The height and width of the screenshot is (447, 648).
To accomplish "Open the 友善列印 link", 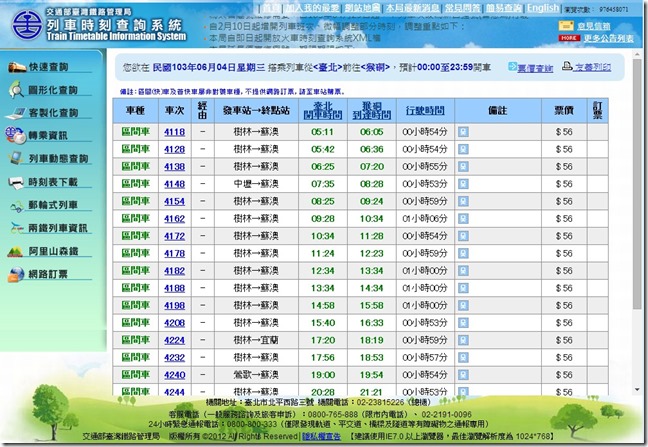I will 592,67.
